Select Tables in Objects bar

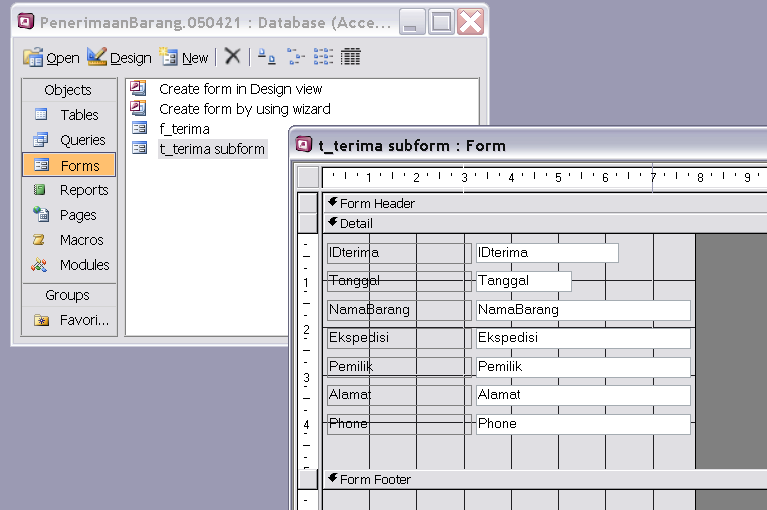click(x=69, y=115)
